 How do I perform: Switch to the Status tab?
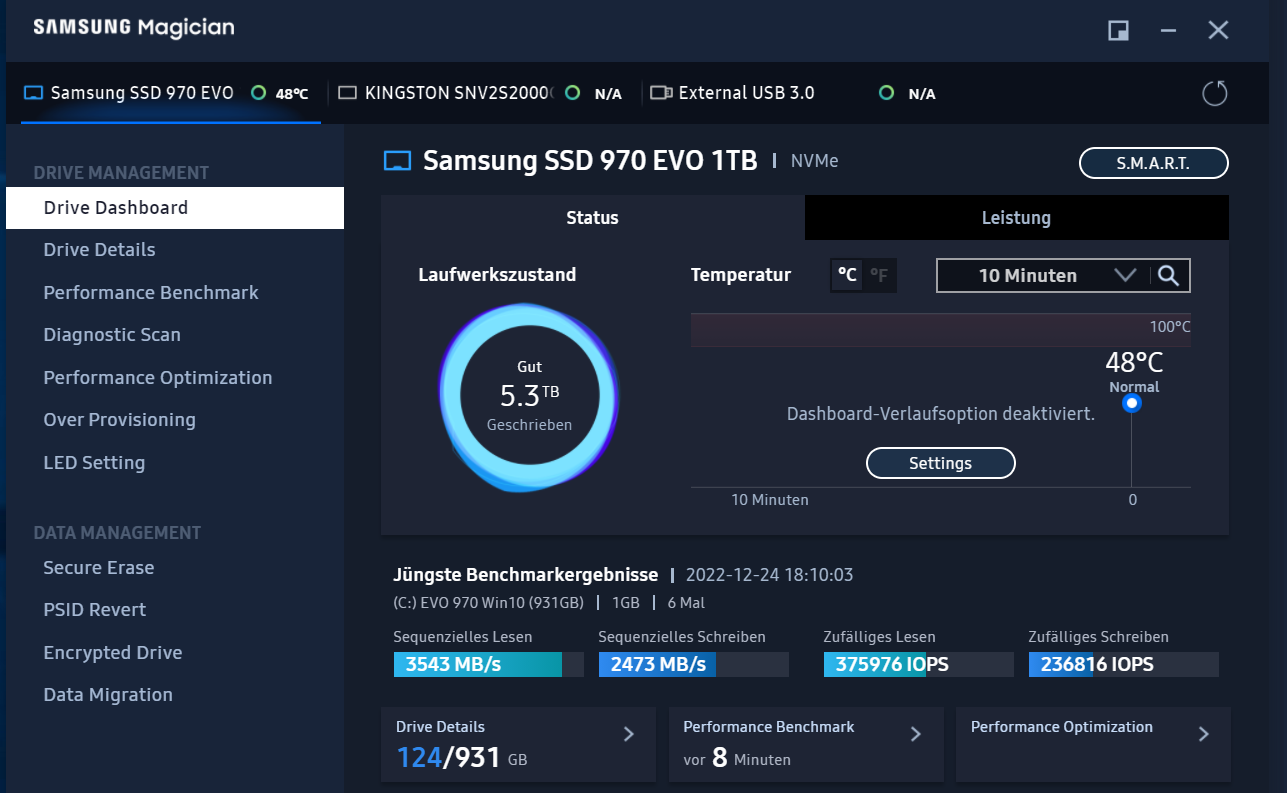[592, 217]
